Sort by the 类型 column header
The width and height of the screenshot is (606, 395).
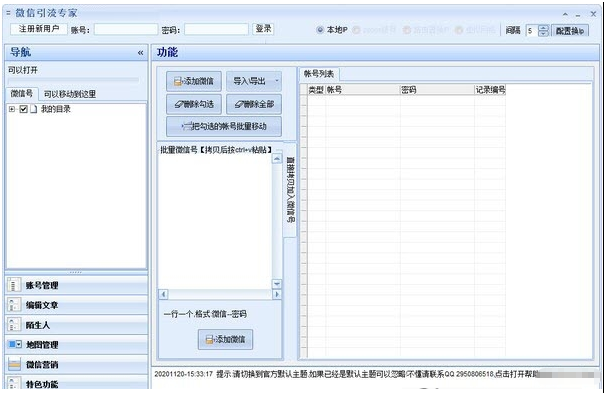pos(316,90)
